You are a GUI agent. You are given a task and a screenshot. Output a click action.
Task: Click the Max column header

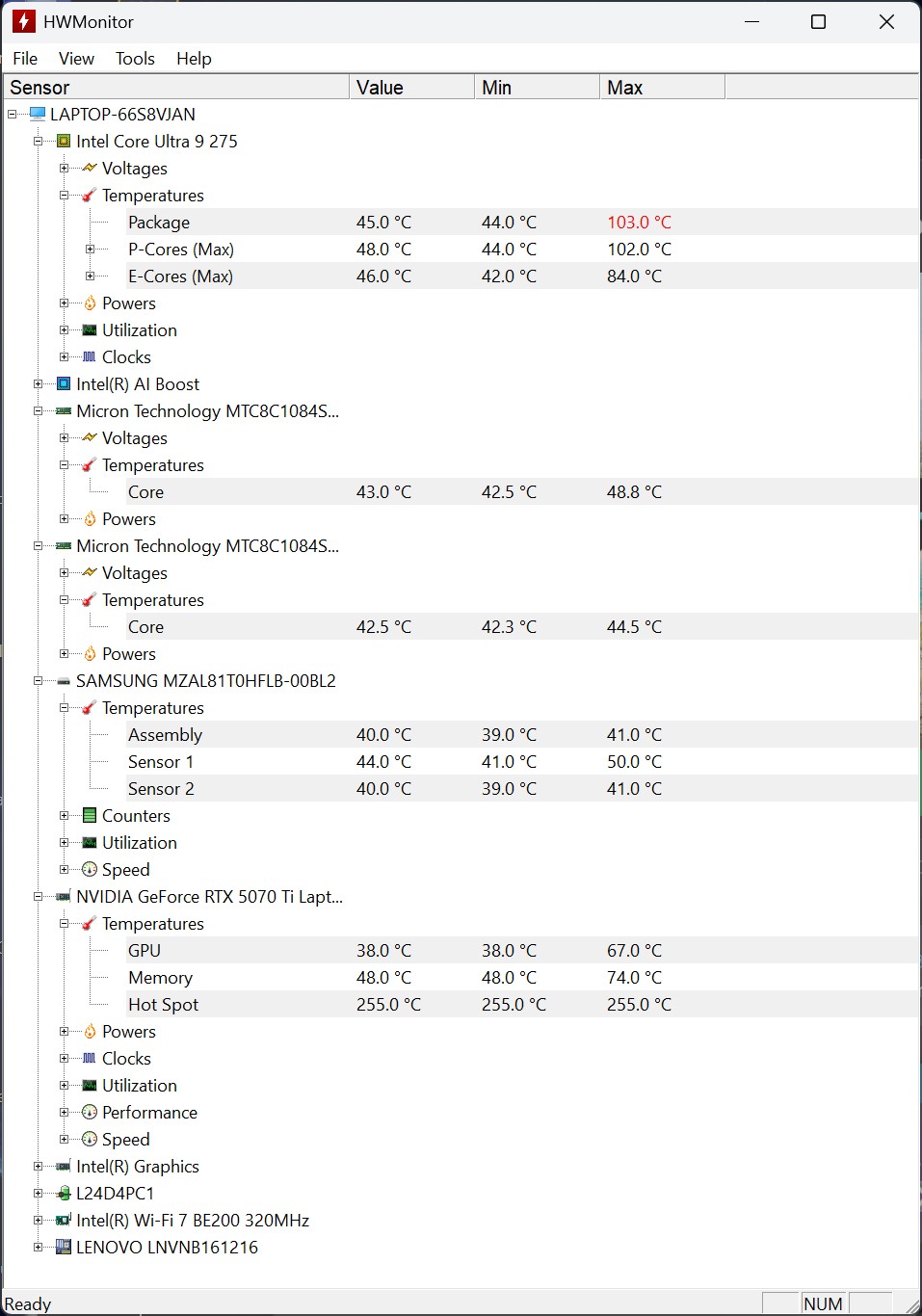[661, 88]
